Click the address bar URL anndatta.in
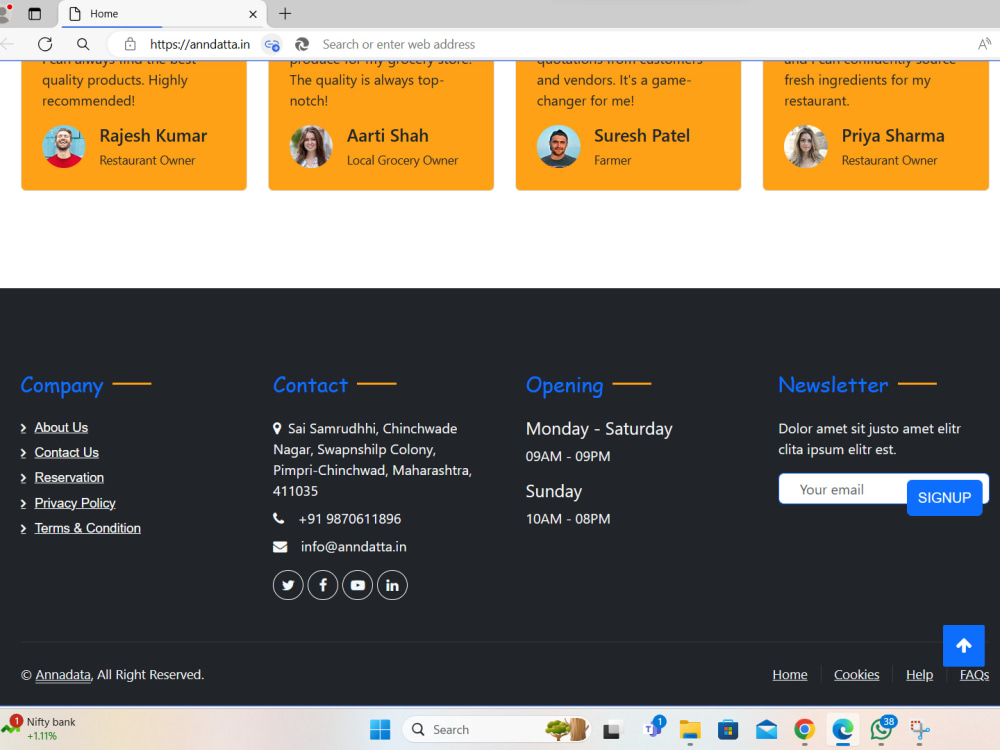 tap(200, 44)
